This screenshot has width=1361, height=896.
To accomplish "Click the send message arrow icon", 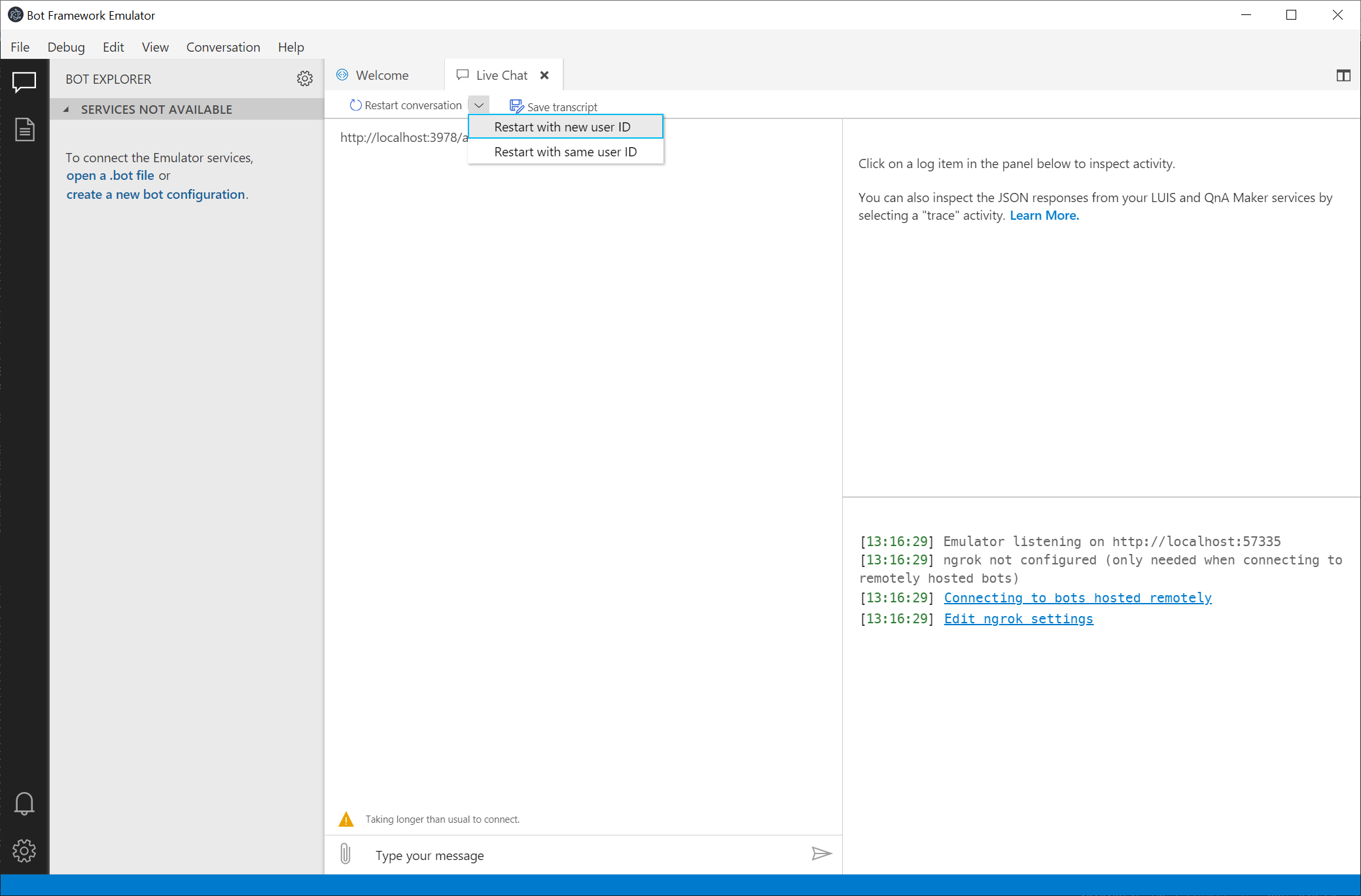I will point(821,853).
